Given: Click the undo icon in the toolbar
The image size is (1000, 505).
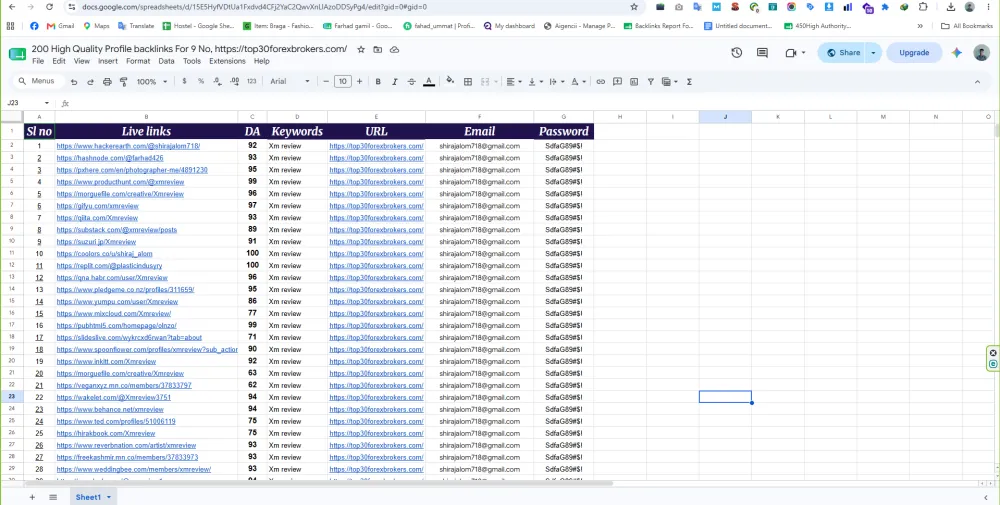Looking at the screenshot, I should pos(74,82).
